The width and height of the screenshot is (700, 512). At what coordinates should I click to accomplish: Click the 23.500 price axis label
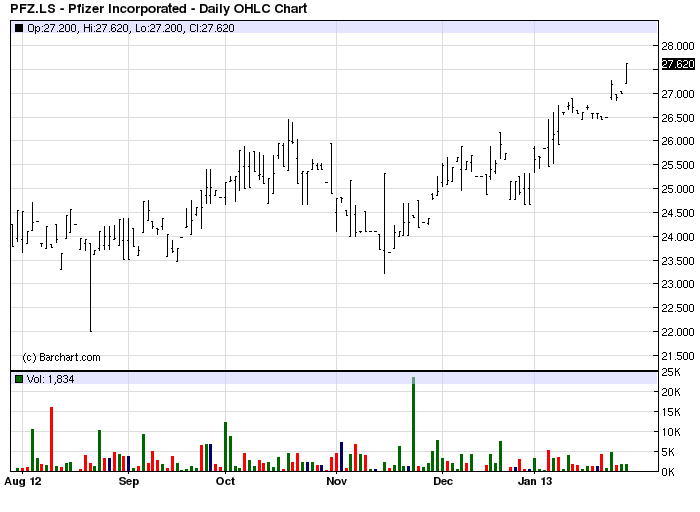point(678,261)
